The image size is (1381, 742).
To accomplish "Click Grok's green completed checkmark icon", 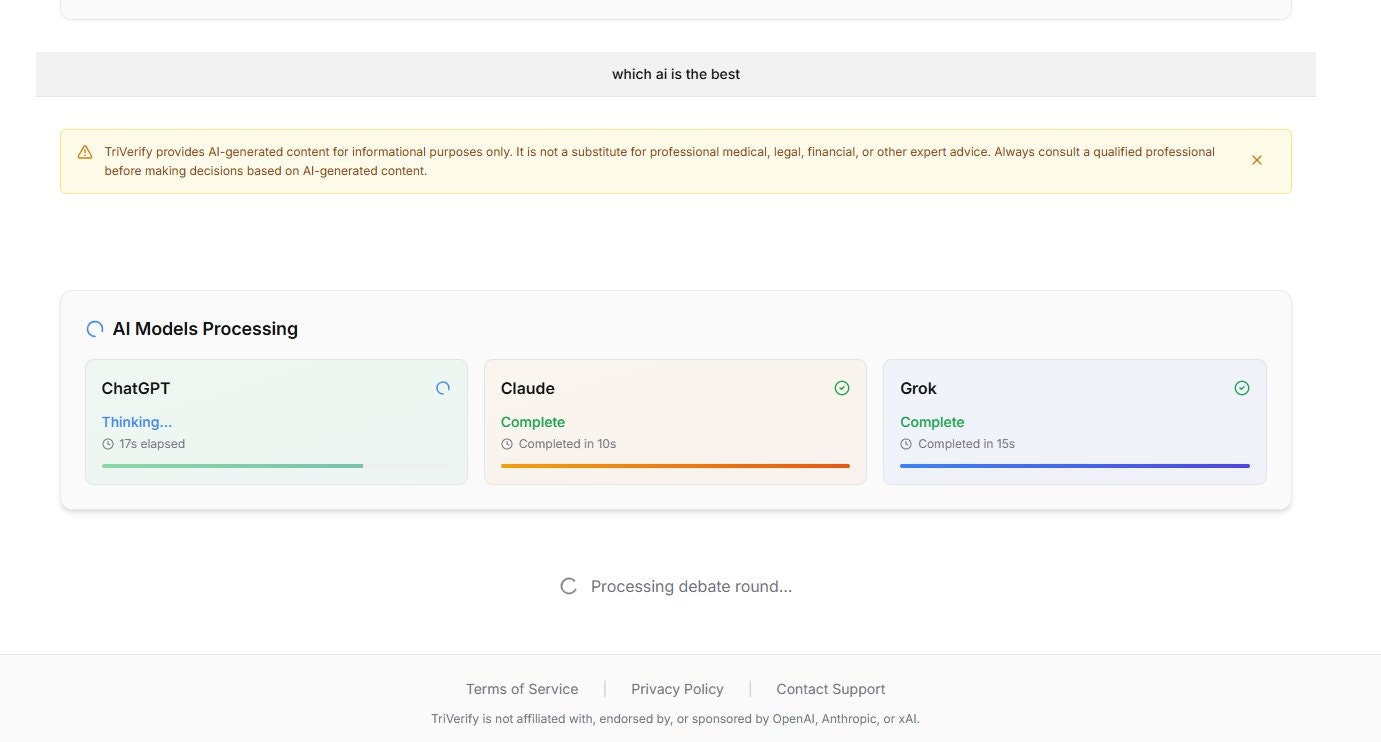I will [x=1242, y=388].
